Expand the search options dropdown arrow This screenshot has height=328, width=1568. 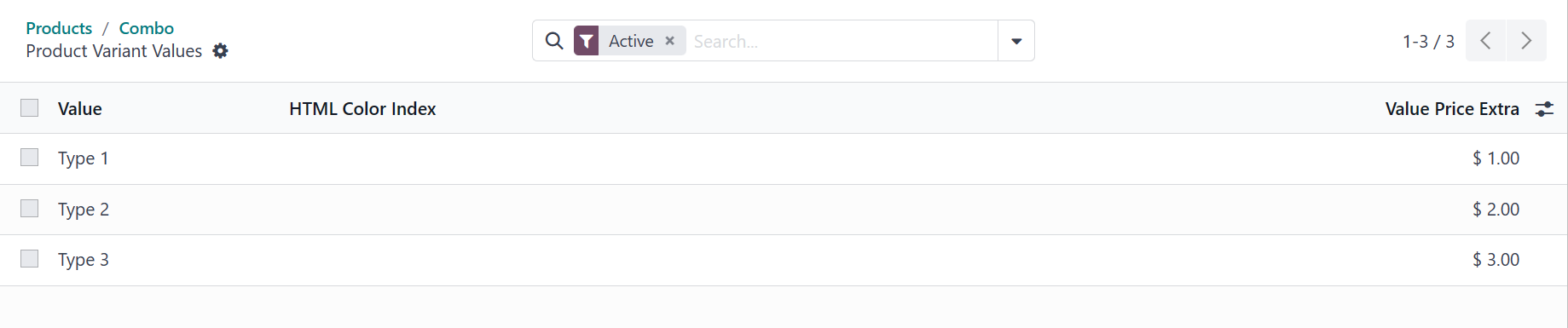click(x=1016, y=41)
